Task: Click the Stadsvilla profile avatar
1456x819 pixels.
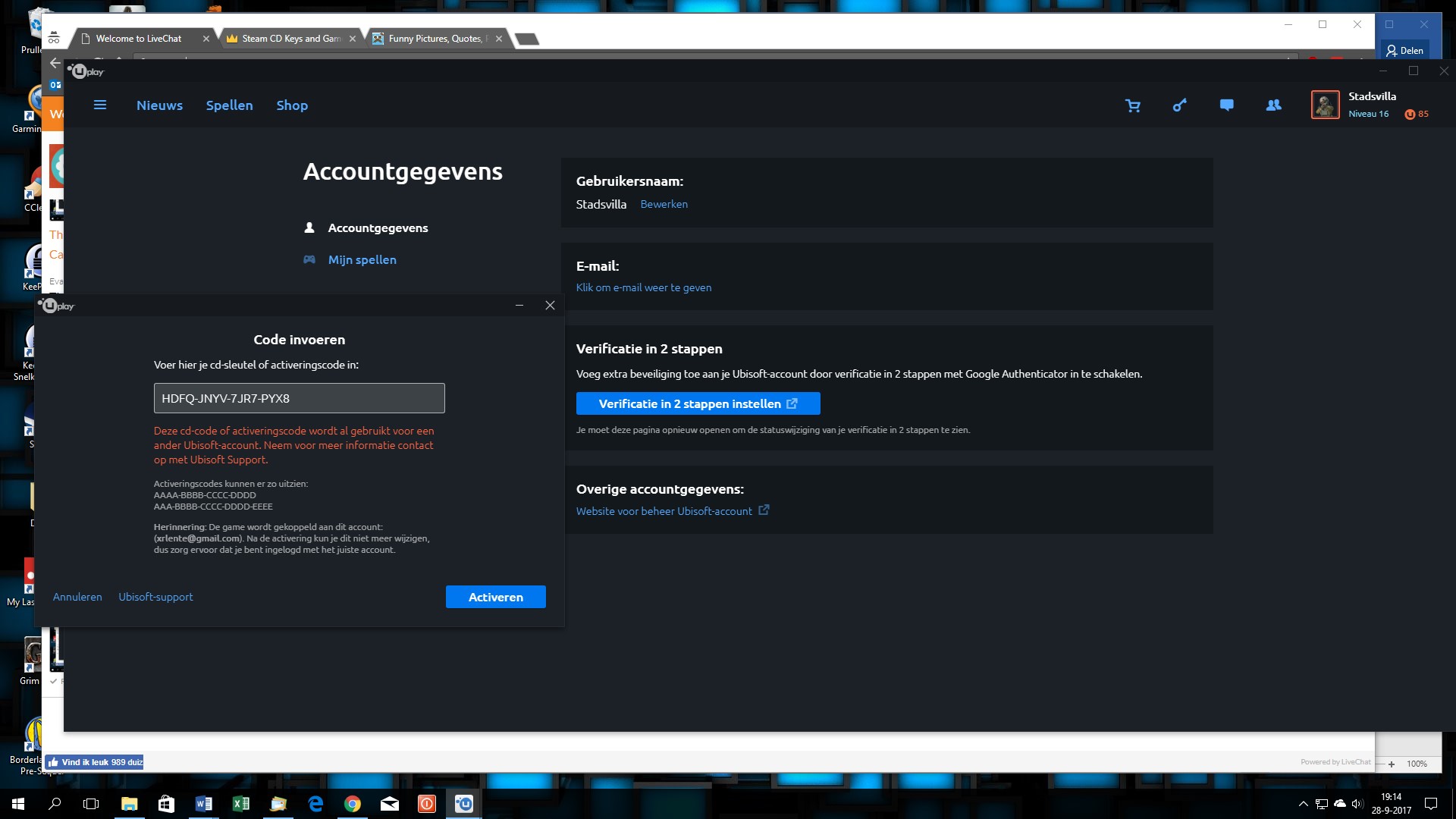Action: 1325,105
